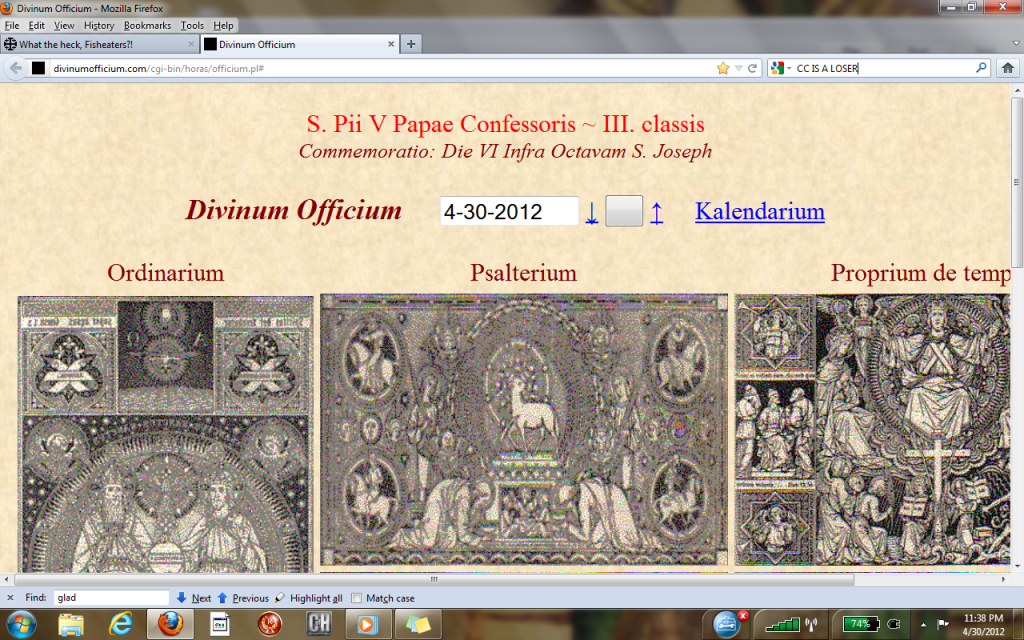Click the CH taskbar icon
Screen dimensions: 1024x640
pos(319,624)
